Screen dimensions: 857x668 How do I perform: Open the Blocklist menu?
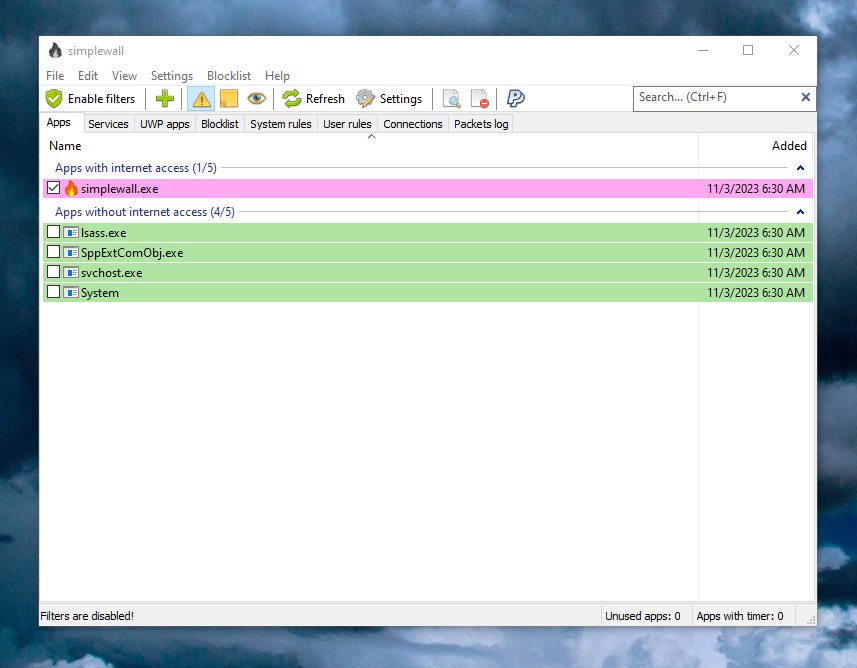click(228, 76)
